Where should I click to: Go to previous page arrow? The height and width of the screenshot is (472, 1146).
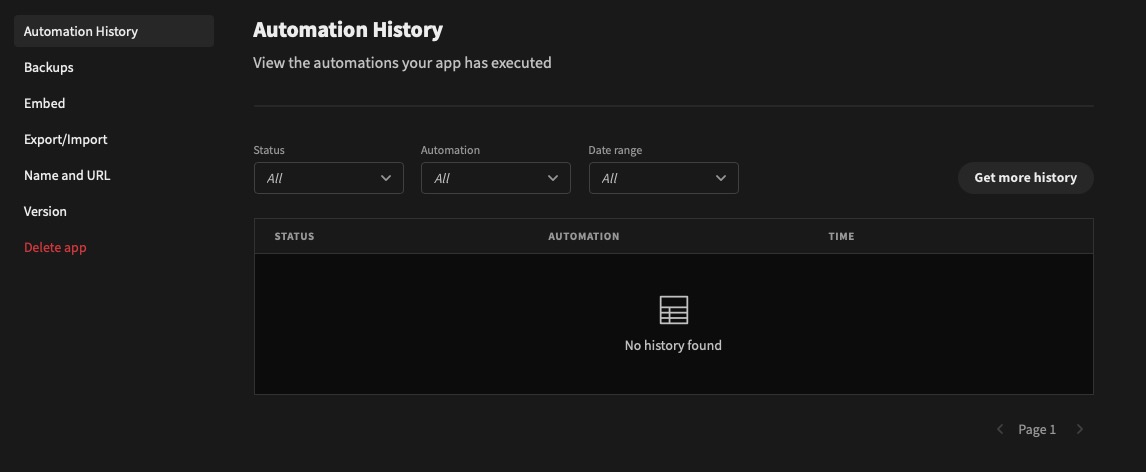pos(1000,429)
